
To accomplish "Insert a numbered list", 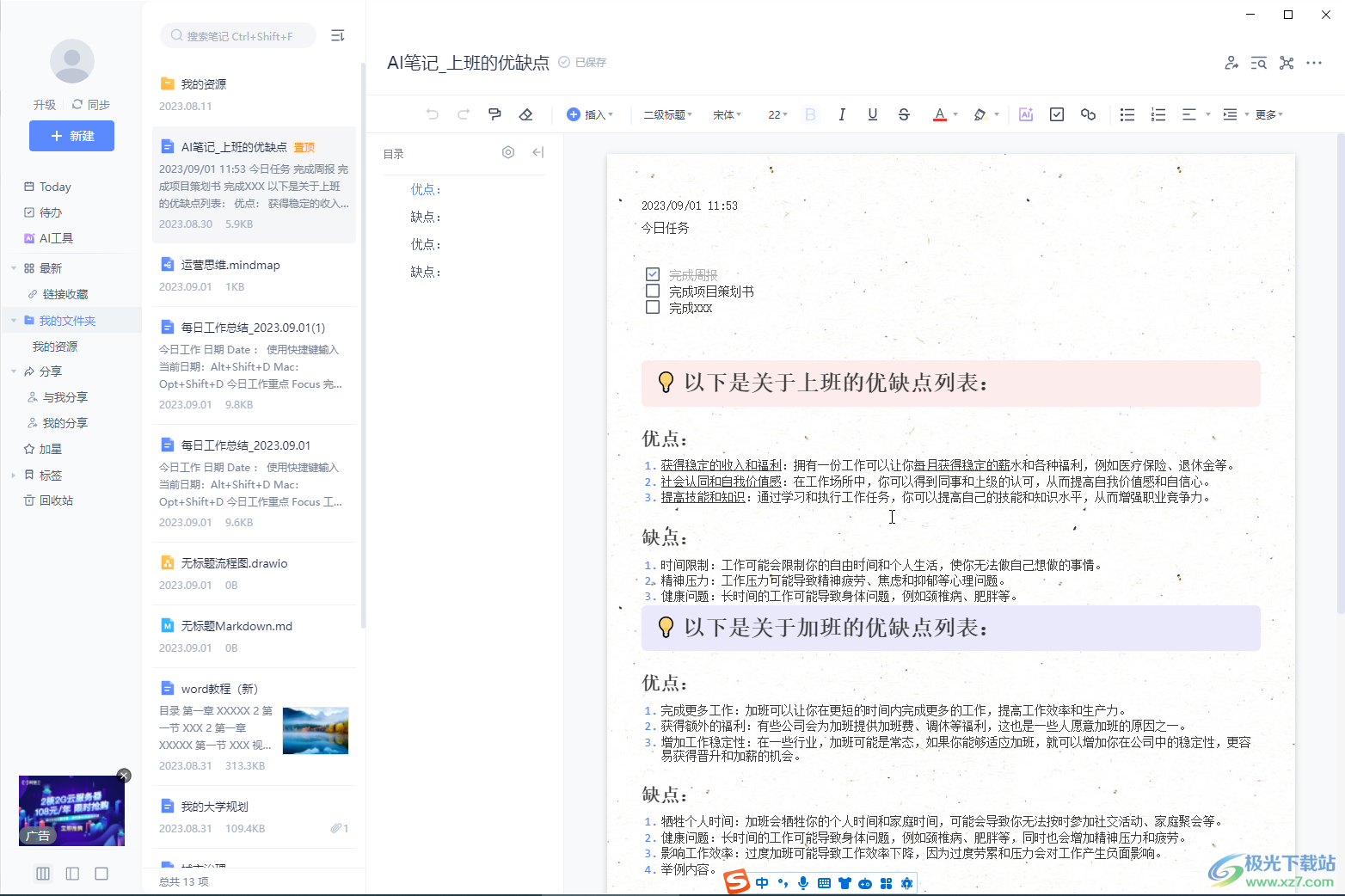I will [1158, 114].
